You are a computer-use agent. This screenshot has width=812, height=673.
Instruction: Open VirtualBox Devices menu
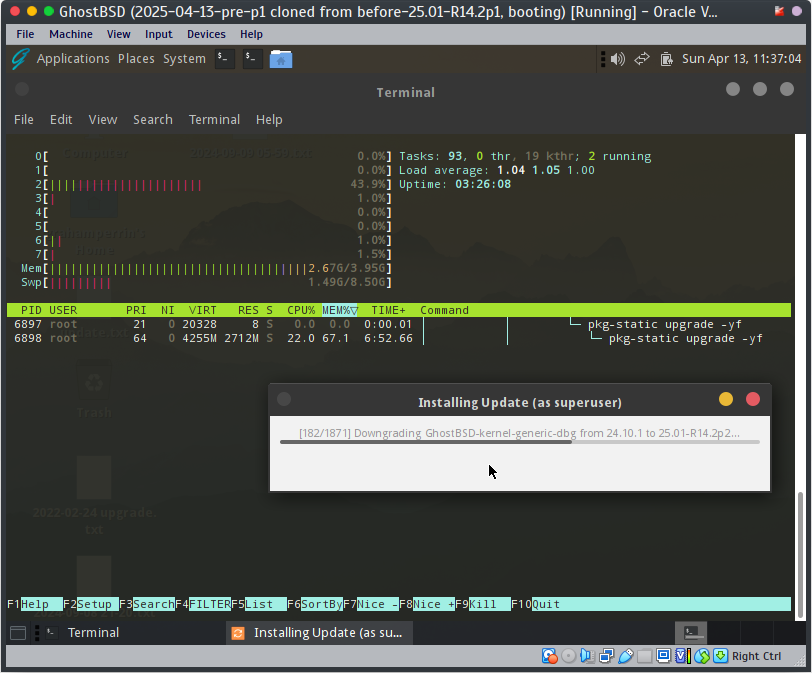206,34
